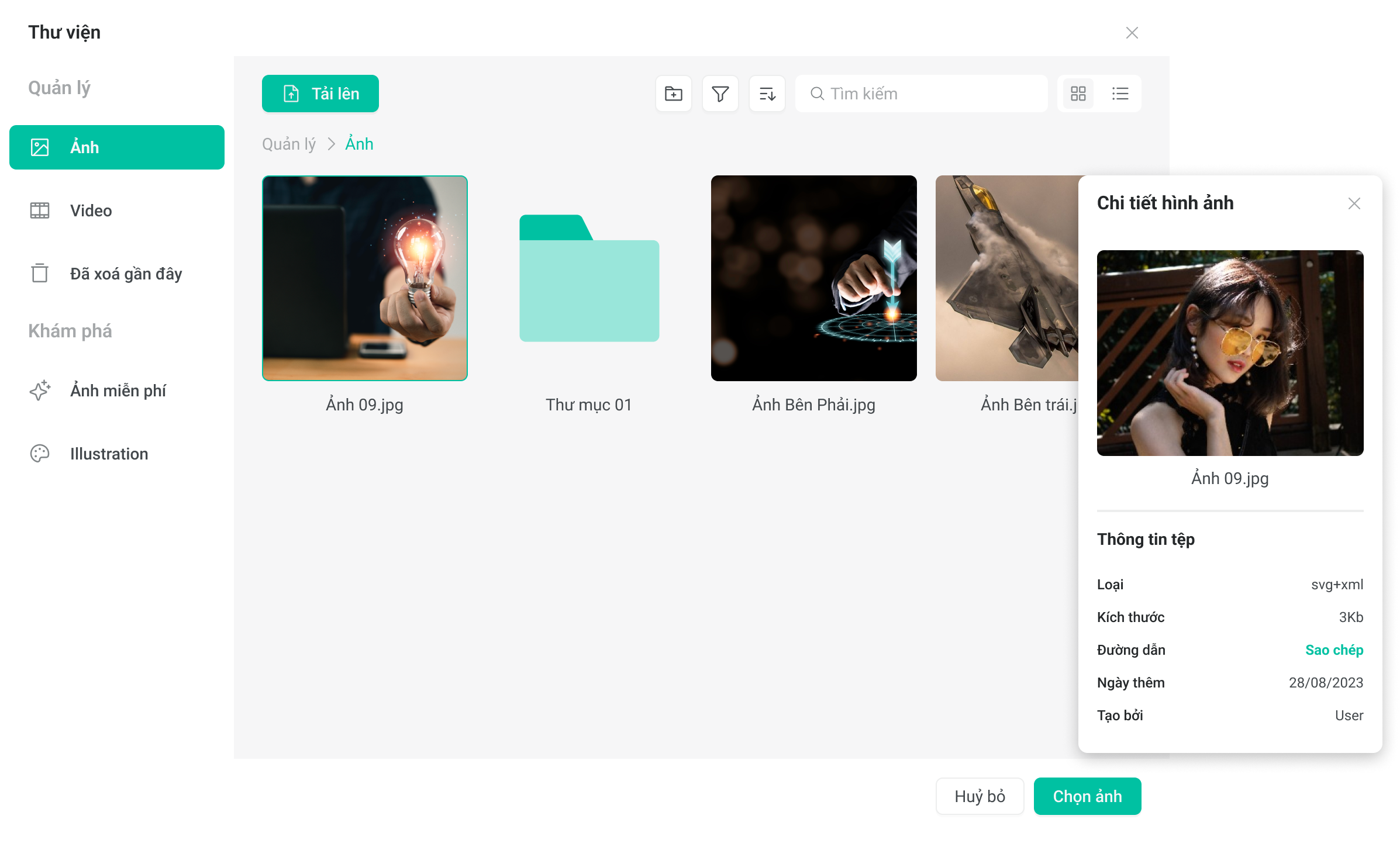Select the Ảnh sidebar tab
Screen dimensions: 1400x843
click(117, 147)
